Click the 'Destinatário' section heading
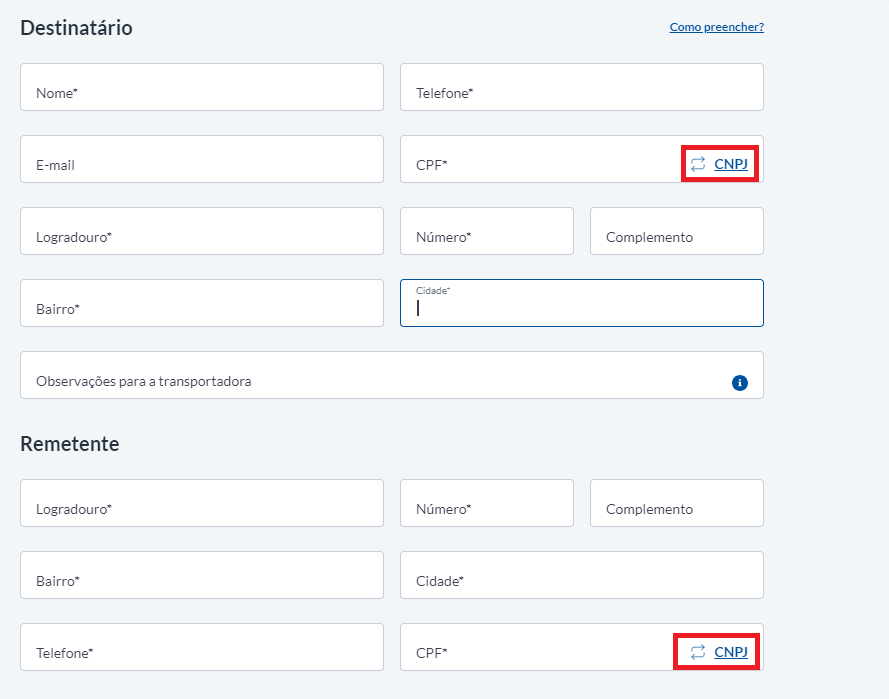Screen dimensions: 889x699 point(77,28)
